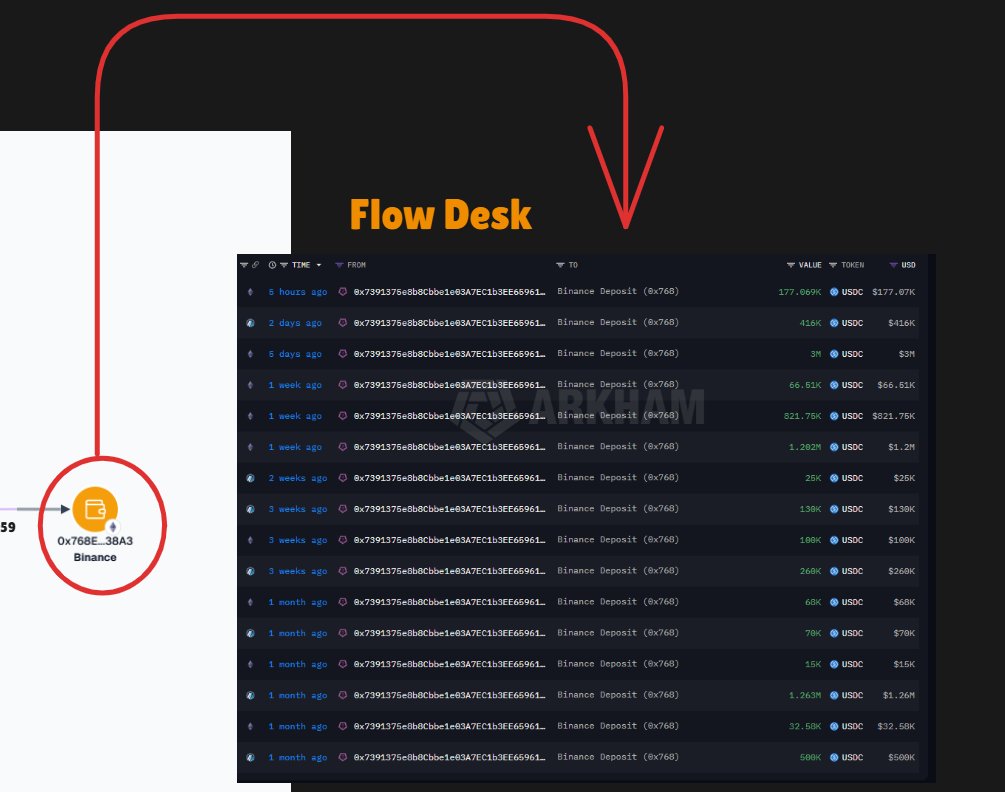Click Ethereum chain icon on 5 hours ago row
1005x792 pixels.
click(251, 292)
